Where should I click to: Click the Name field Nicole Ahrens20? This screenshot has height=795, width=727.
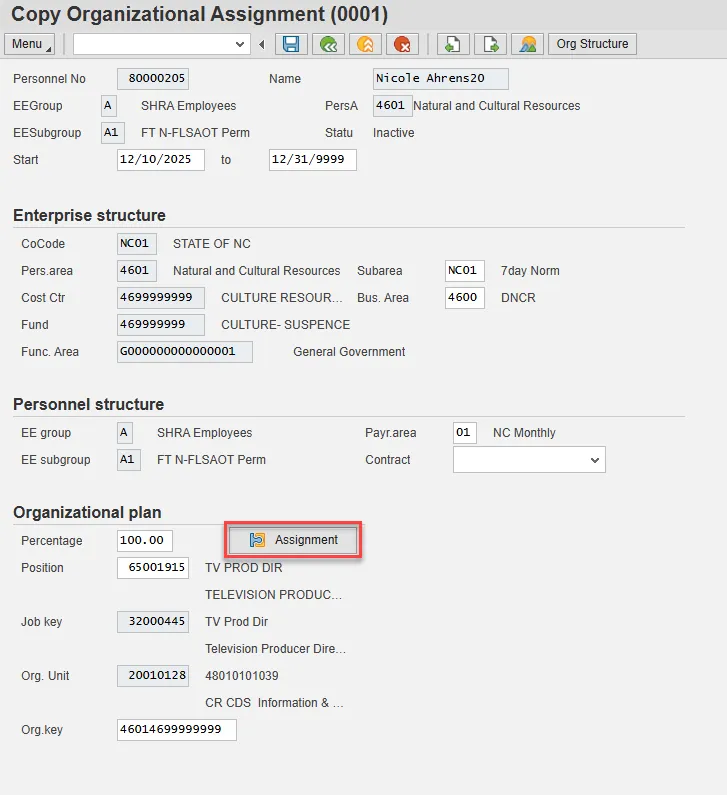[x=441, y=79]
